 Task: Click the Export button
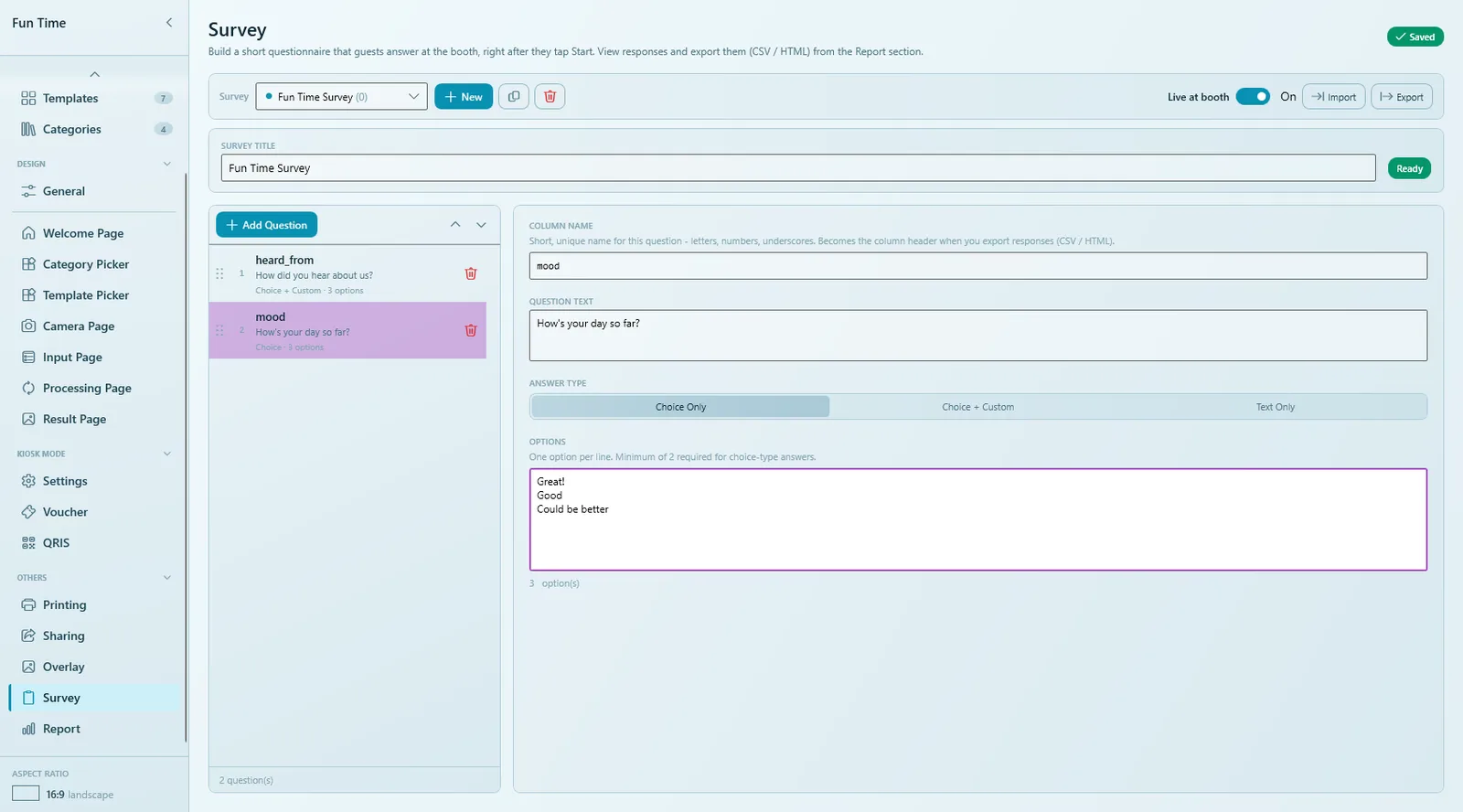tap(1402, 96)
